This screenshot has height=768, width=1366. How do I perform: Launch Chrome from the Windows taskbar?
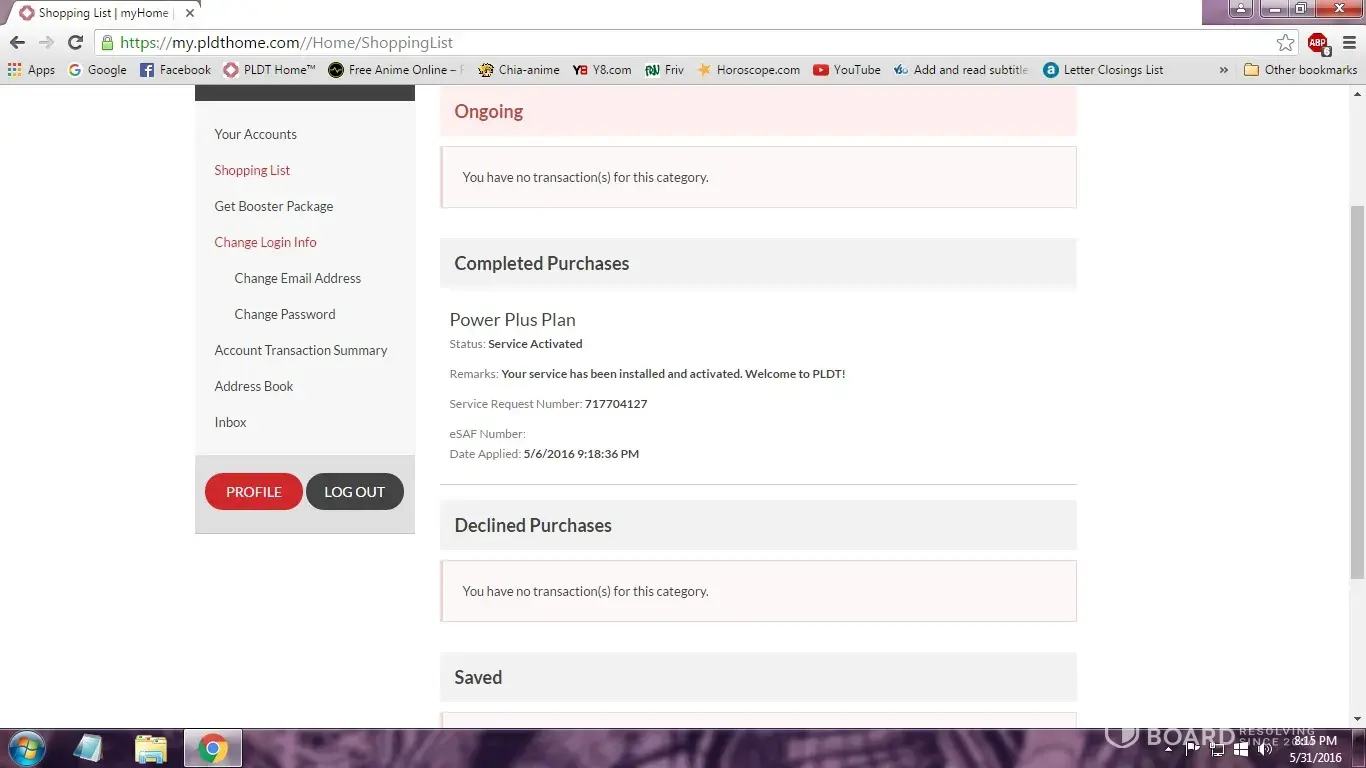click(212, 748)
